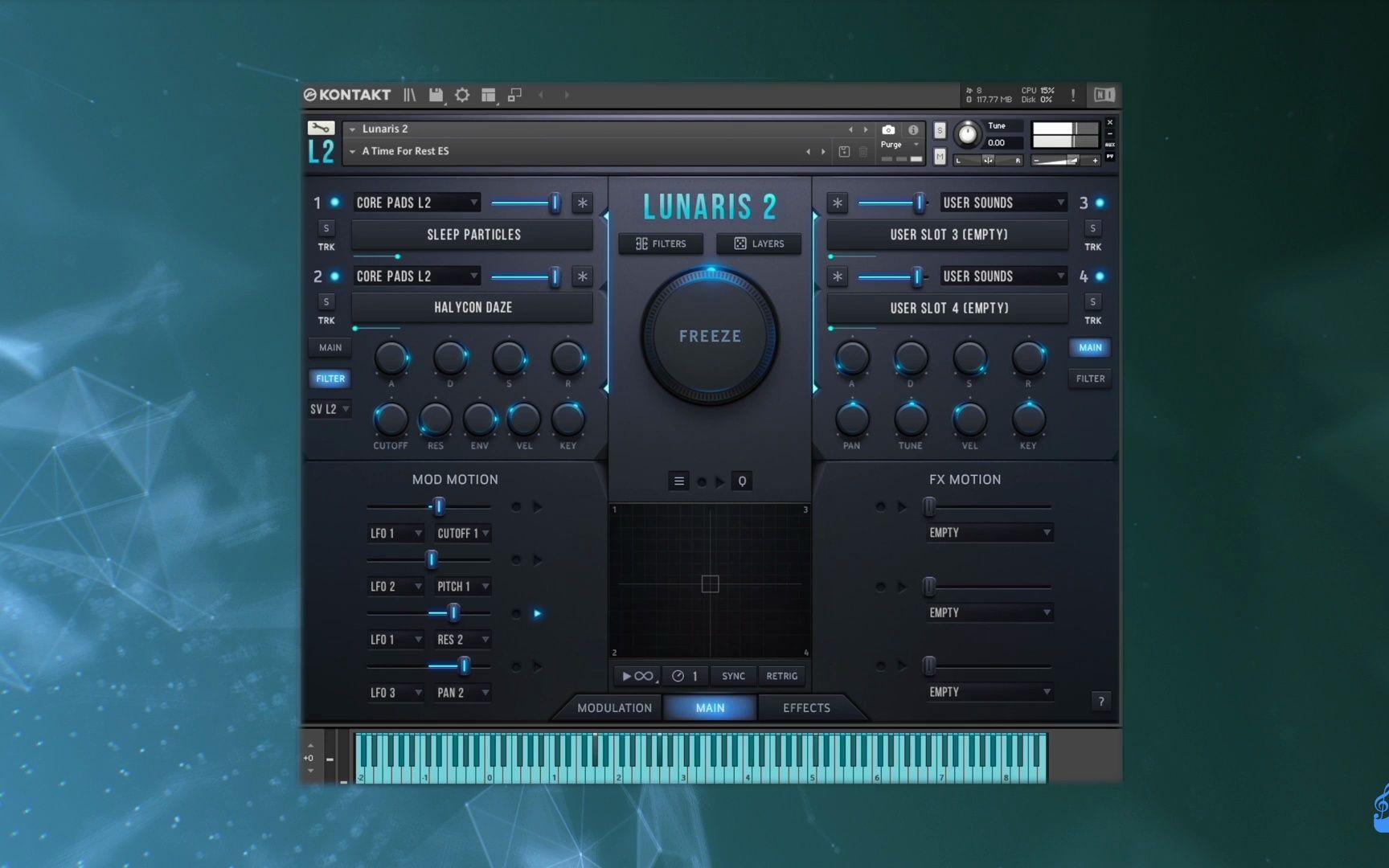Click the wrench edit instrument icon
Viewport: 1389px width, 868px height.
coord(321,128)
